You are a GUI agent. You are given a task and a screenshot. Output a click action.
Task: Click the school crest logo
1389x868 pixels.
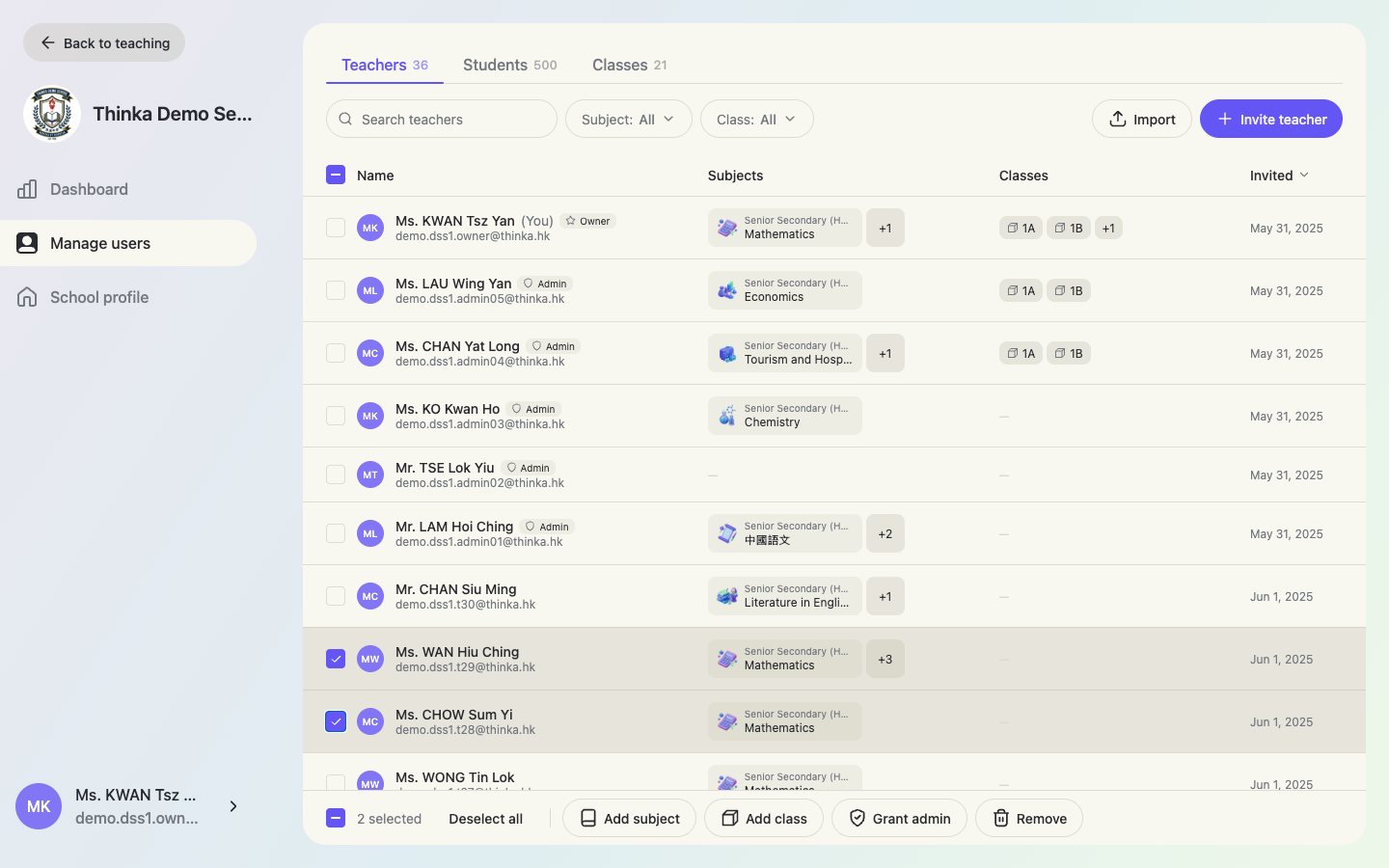pyautogui.click(x=51, y=114)
